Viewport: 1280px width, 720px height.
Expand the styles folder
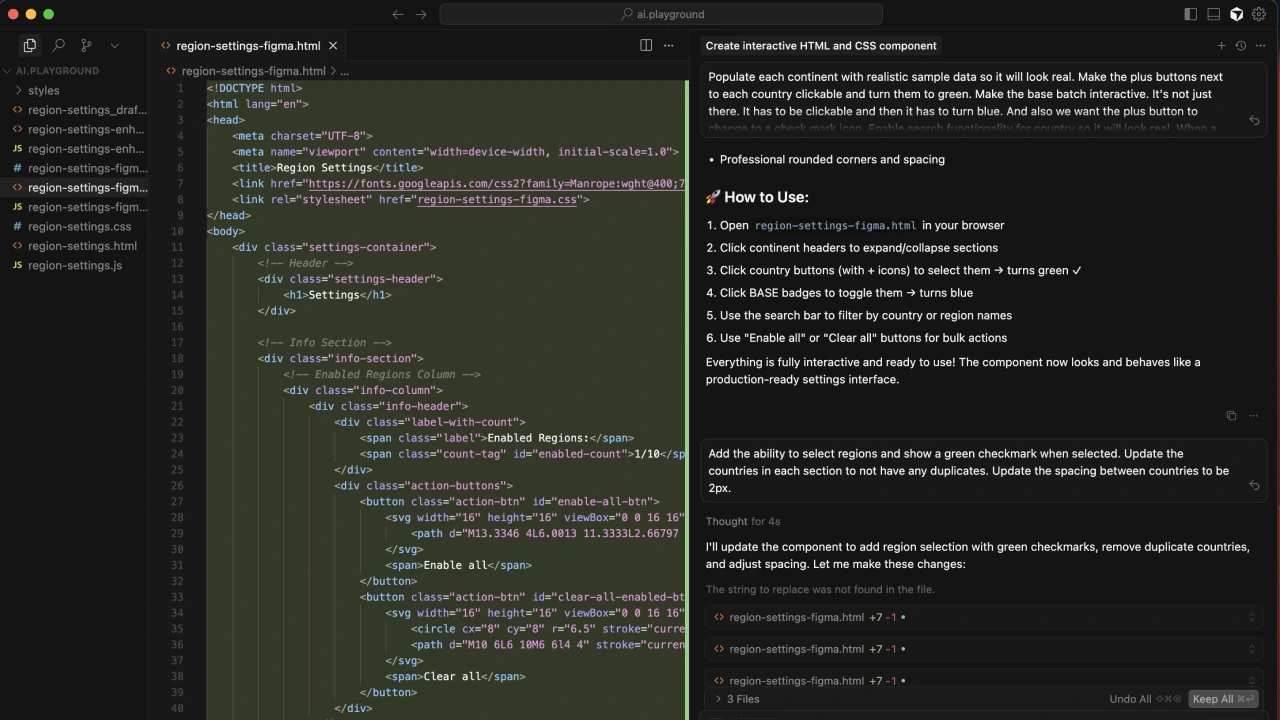click(43, 90)
